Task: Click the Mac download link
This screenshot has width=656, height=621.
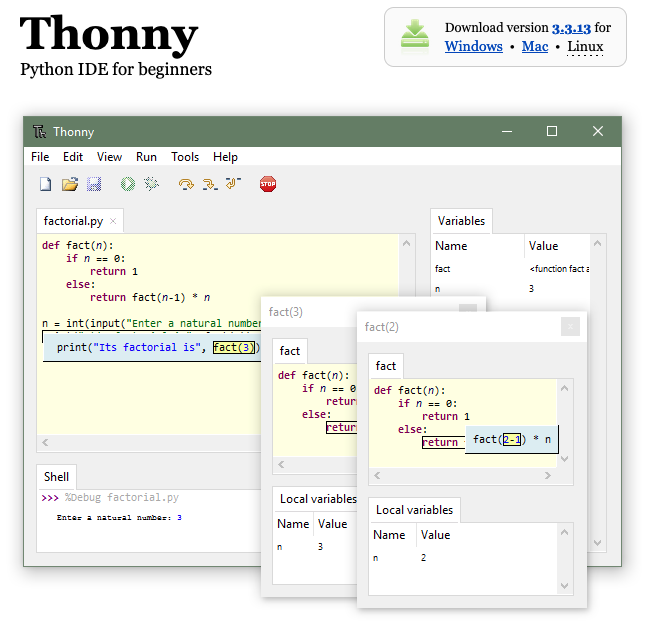Action: (x=535, y=46)
